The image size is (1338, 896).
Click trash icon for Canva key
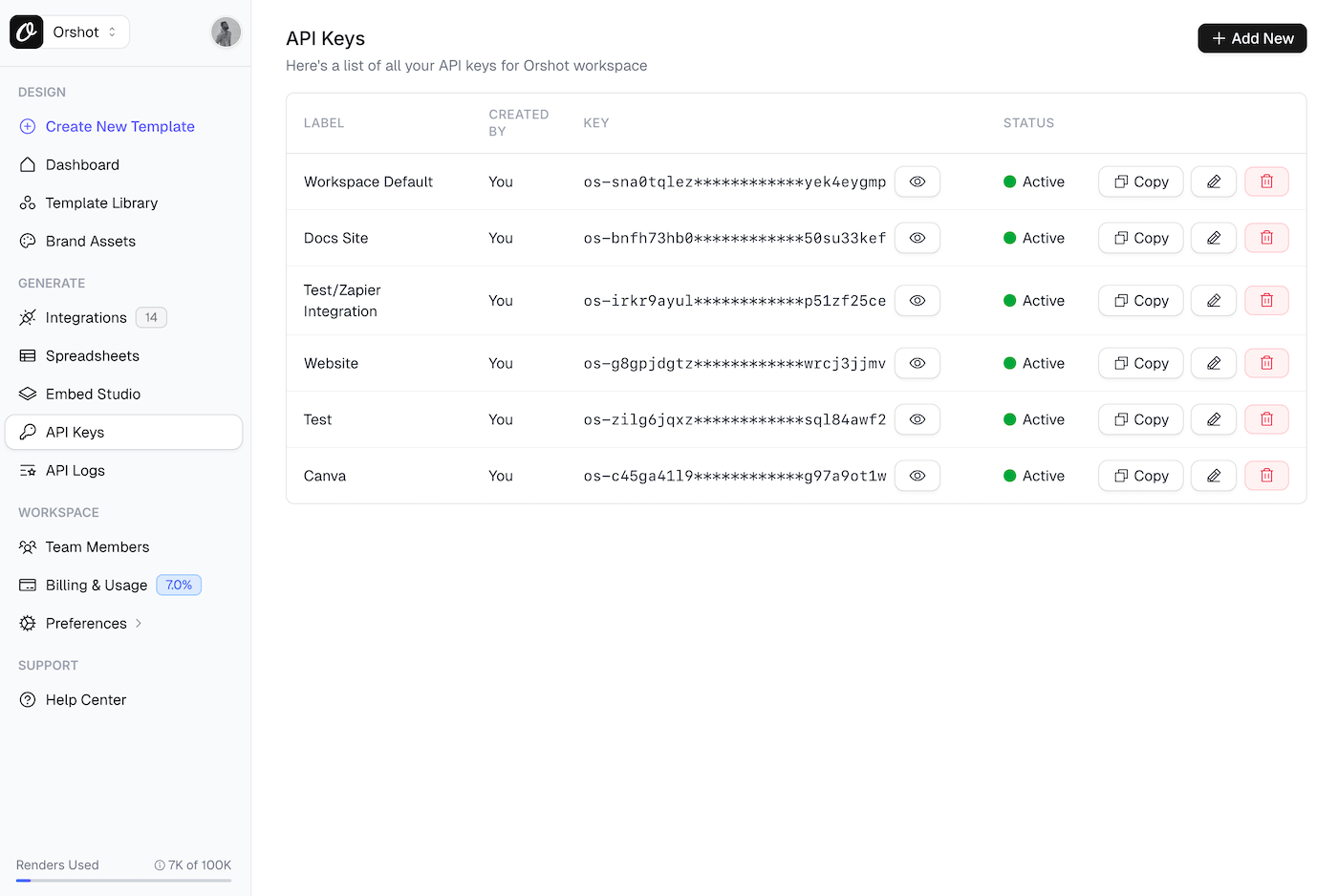1266,476
